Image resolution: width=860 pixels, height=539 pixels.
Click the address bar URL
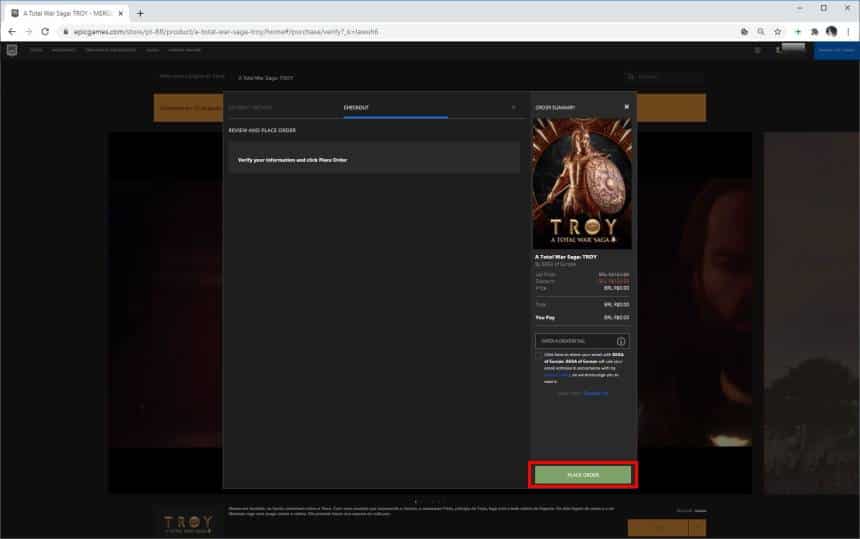[226, 32]
